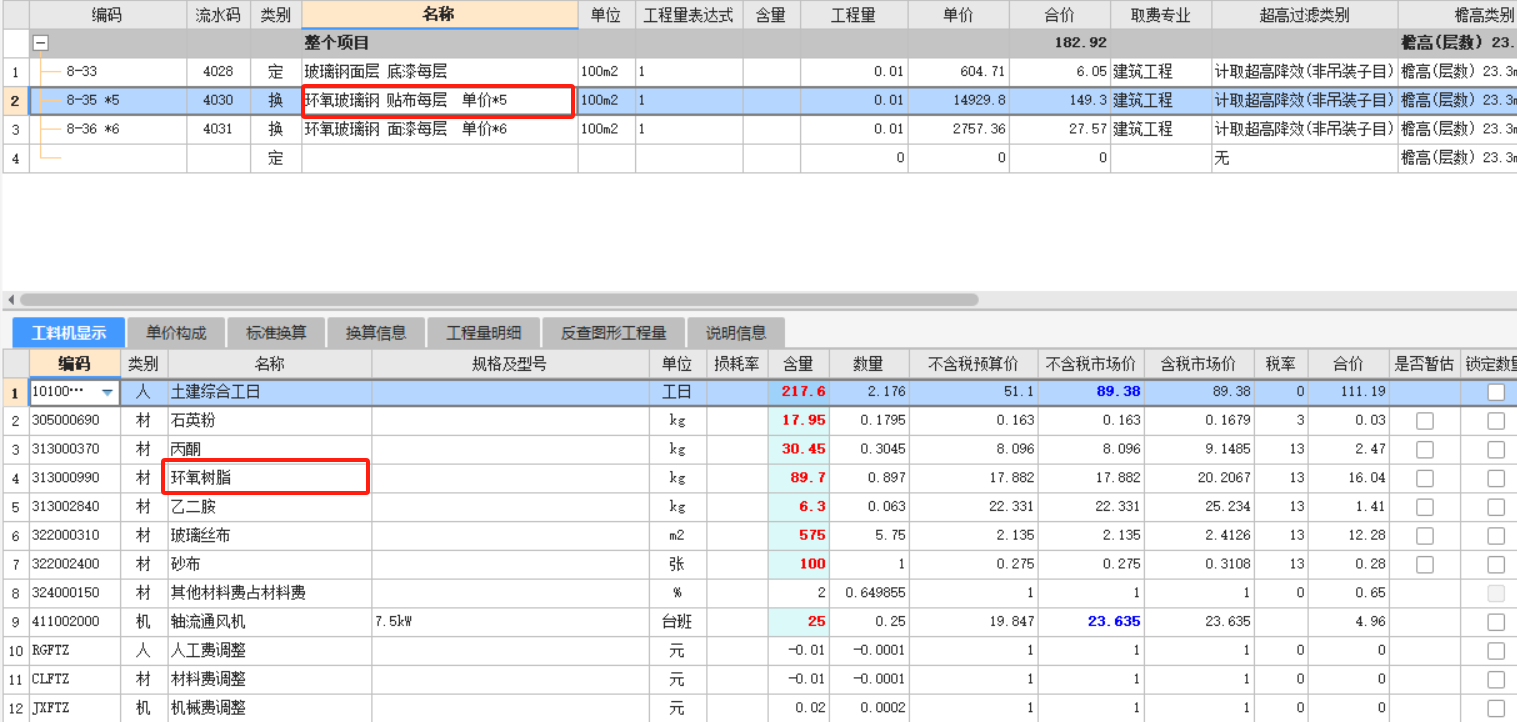The width and height of the screenshot is (1517, 722).
Task: Click the 玻璃钢面层 底漆每层 name cell
Action: pyautogui.click(x=439, y=72)
